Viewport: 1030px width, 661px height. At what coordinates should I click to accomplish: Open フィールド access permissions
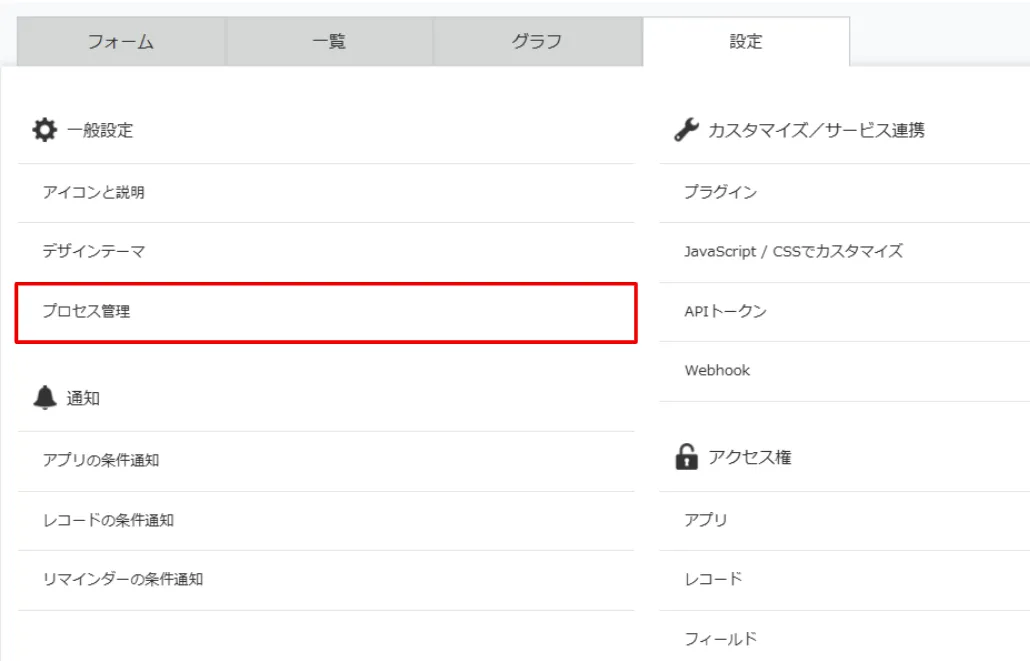(720, 638)
